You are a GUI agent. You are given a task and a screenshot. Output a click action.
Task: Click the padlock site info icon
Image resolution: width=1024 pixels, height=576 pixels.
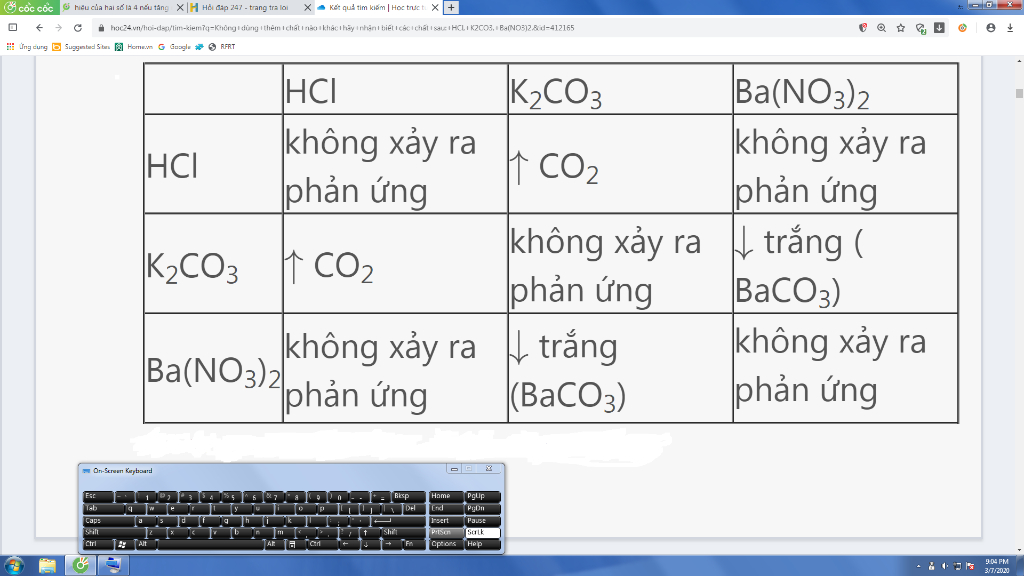(101, 28)
